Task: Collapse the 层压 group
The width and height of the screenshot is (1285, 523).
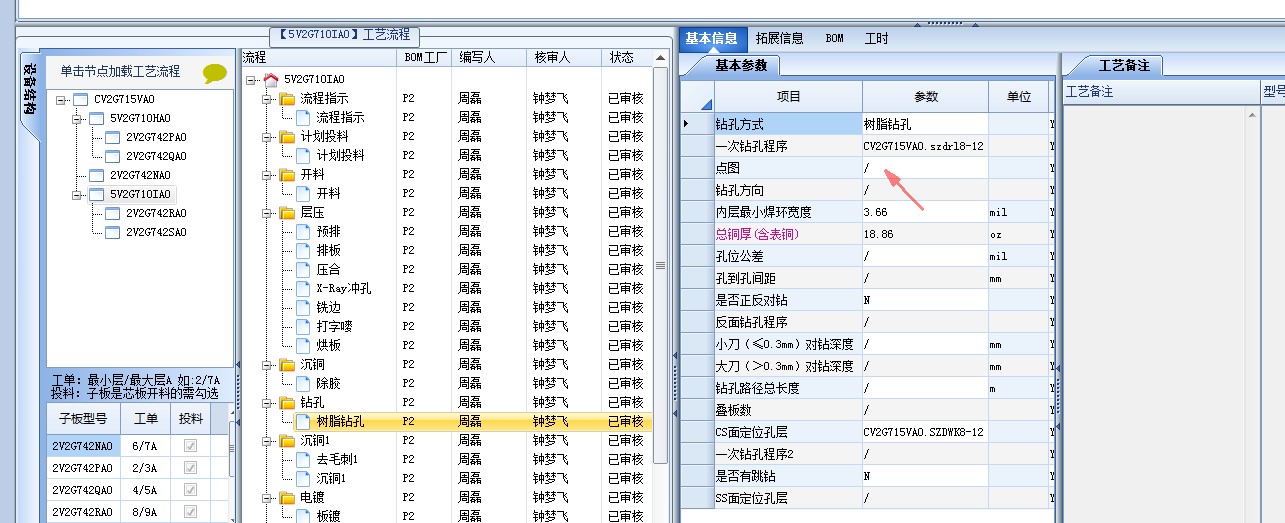Action: click(268, 212)
